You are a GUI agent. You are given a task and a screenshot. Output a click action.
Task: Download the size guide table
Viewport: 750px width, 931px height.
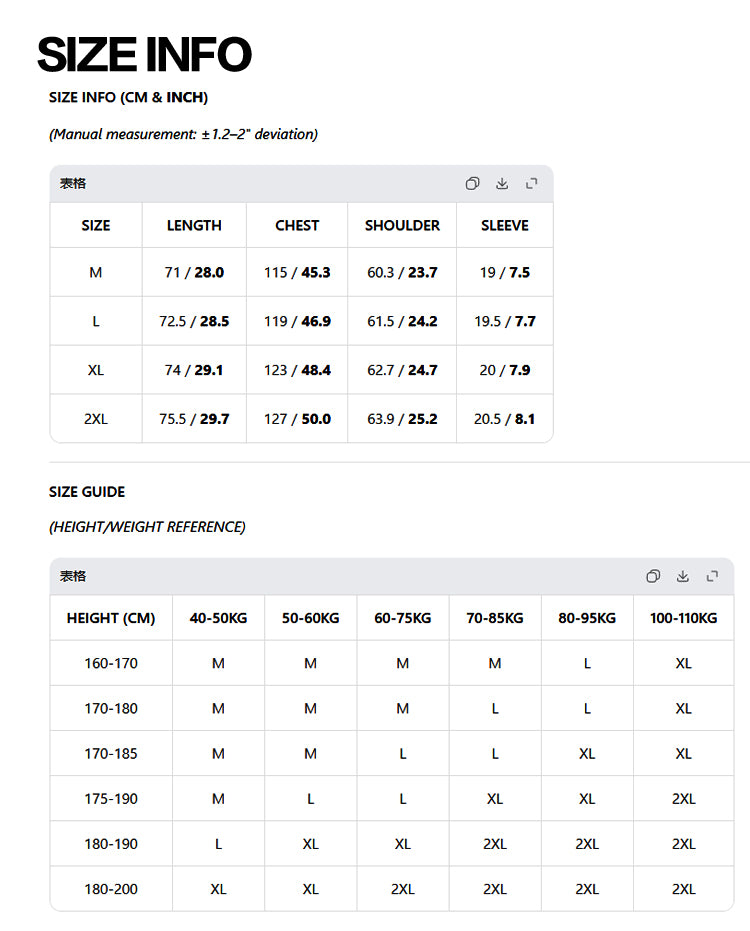click(x=683, y=576)
